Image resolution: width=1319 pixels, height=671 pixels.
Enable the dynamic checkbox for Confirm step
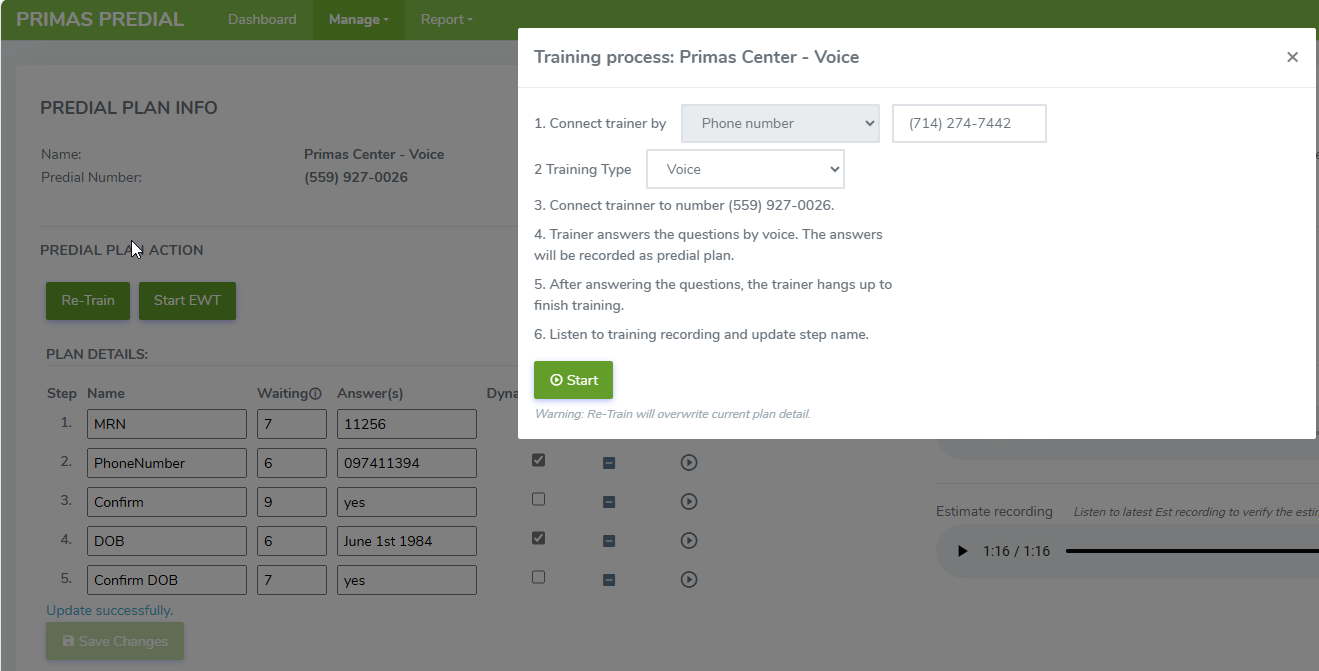(539, 499)
